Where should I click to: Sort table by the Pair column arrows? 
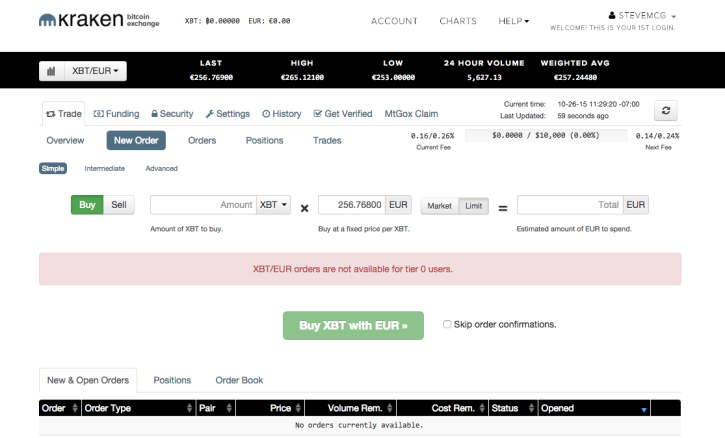[x=229, y=408]
